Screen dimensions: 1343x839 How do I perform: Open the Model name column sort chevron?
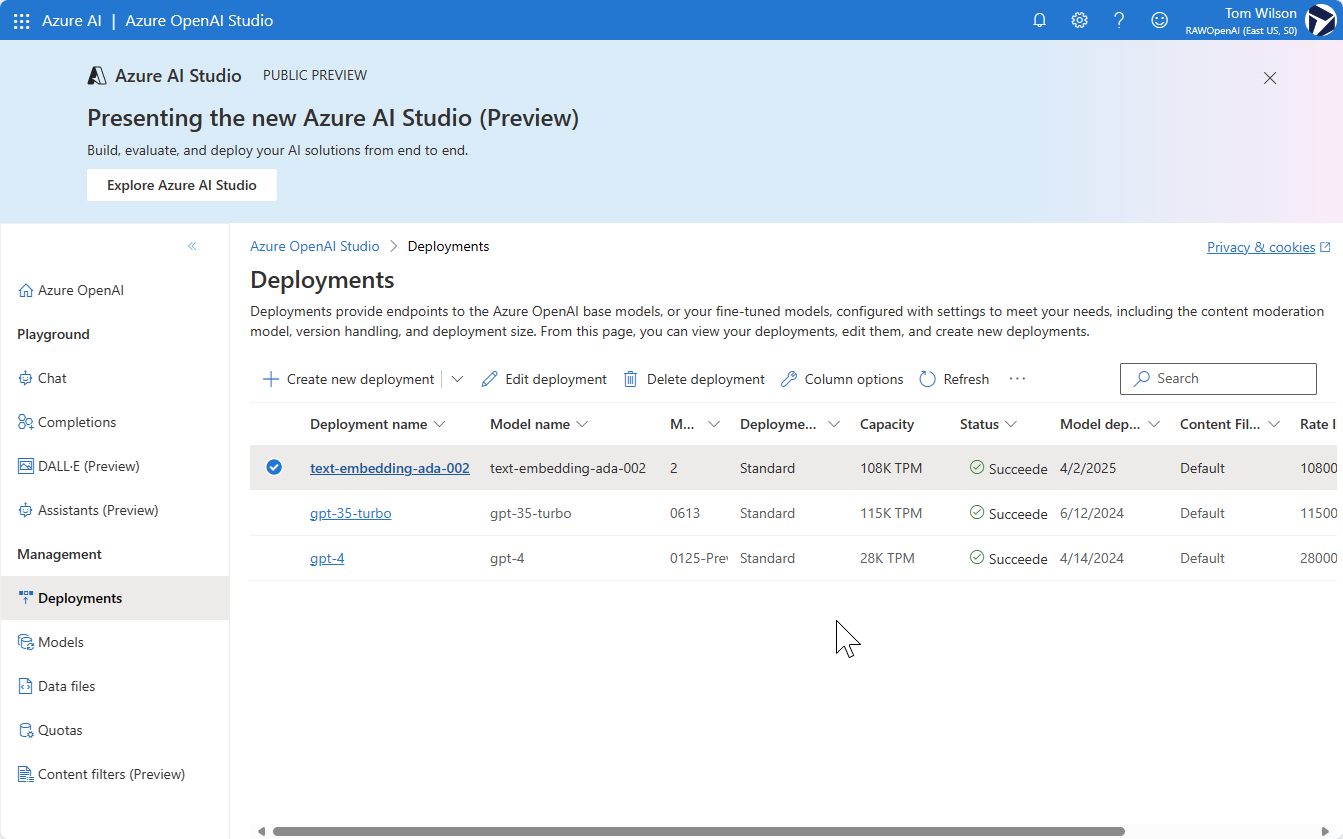[582, 424]
